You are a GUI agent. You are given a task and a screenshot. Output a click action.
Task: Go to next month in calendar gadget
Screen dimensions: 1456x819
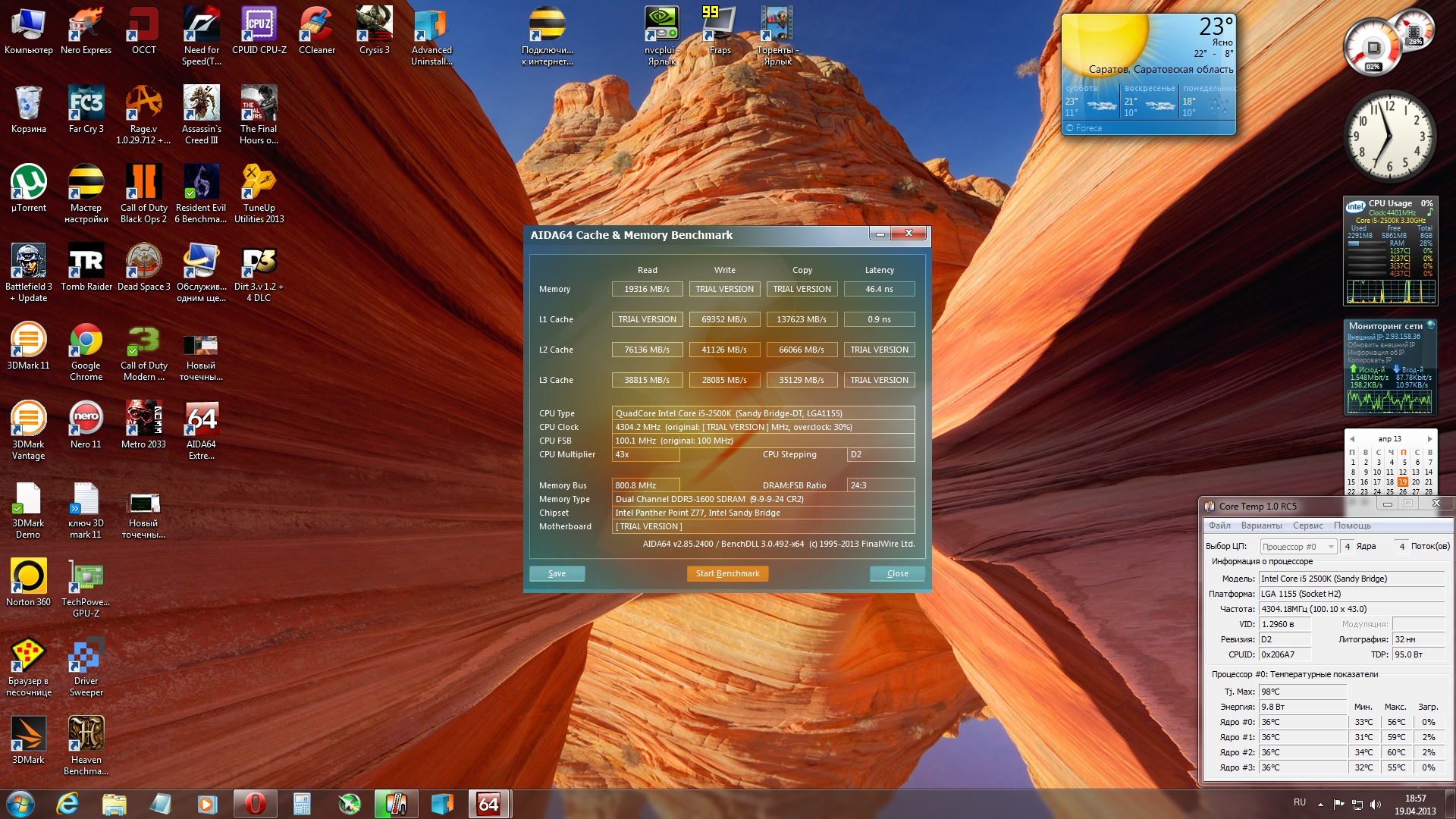pyautogui.click(x=1429, y=439)
